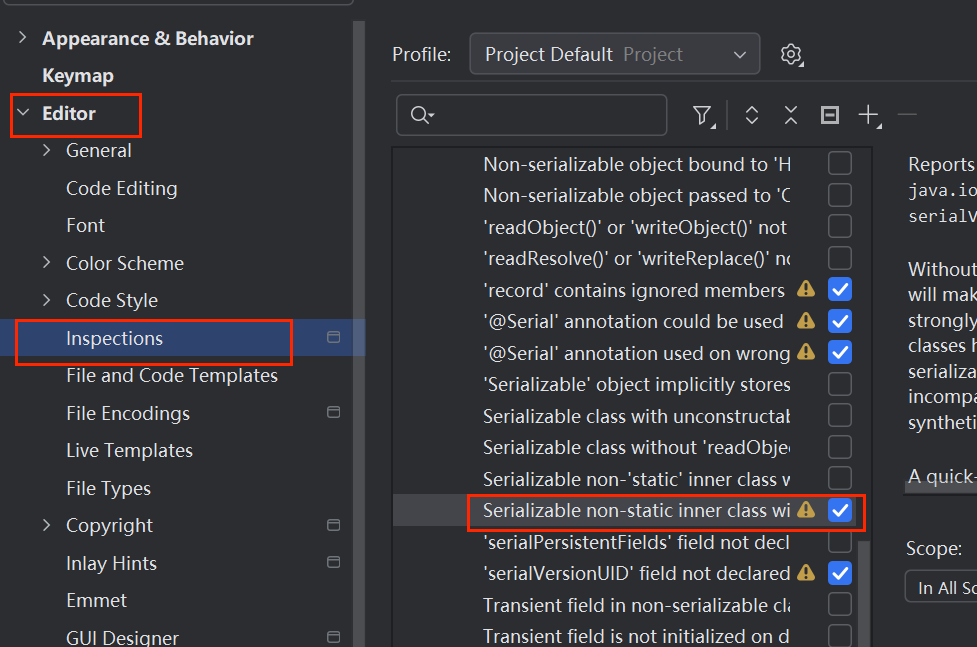Open Emmet settings
Viewport: 977px width, 647px height.
97,600
